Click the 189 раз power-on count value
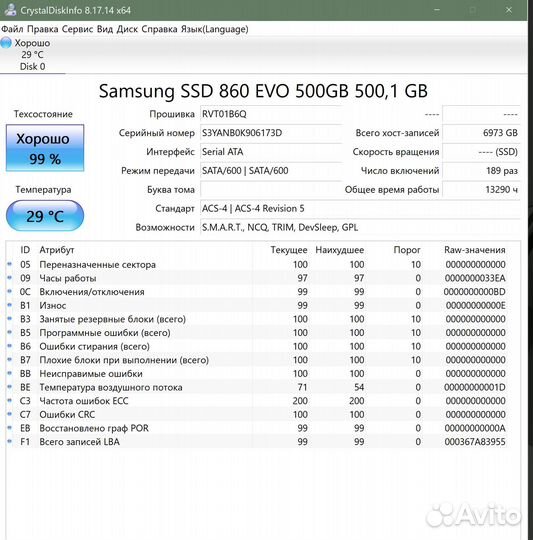The width and height of the screenshot is (533, 540). (481, 171)
